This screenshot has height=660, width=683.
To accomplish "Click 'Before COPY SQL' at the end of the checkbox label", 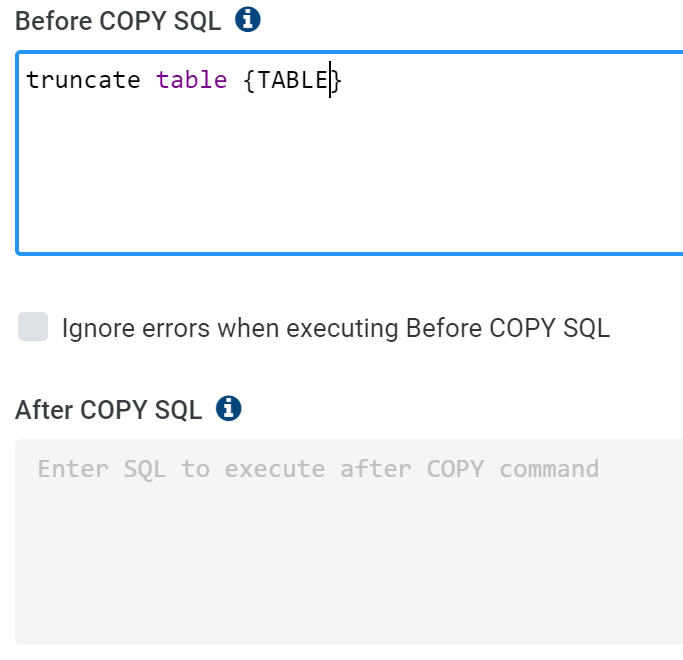I will pos(508,328).
